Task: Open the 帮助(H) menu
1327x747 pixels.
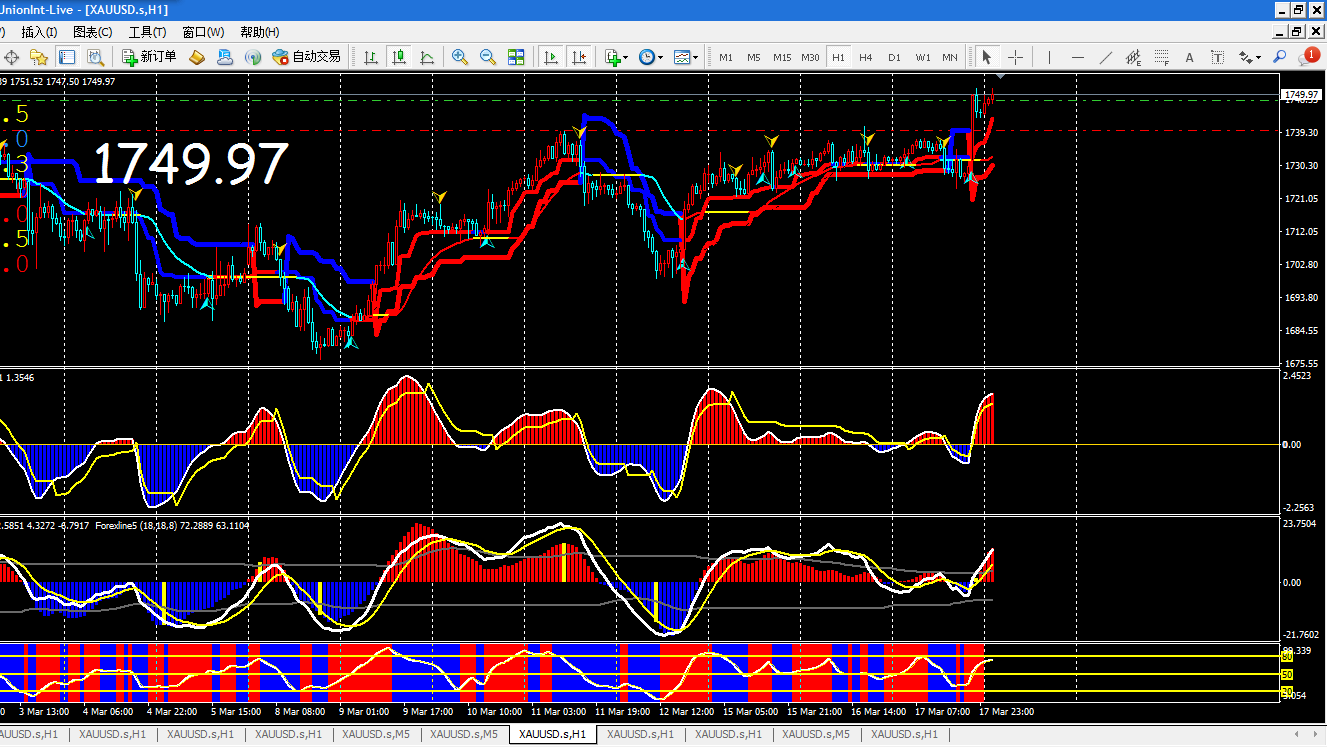Action: tap(260, 32)
